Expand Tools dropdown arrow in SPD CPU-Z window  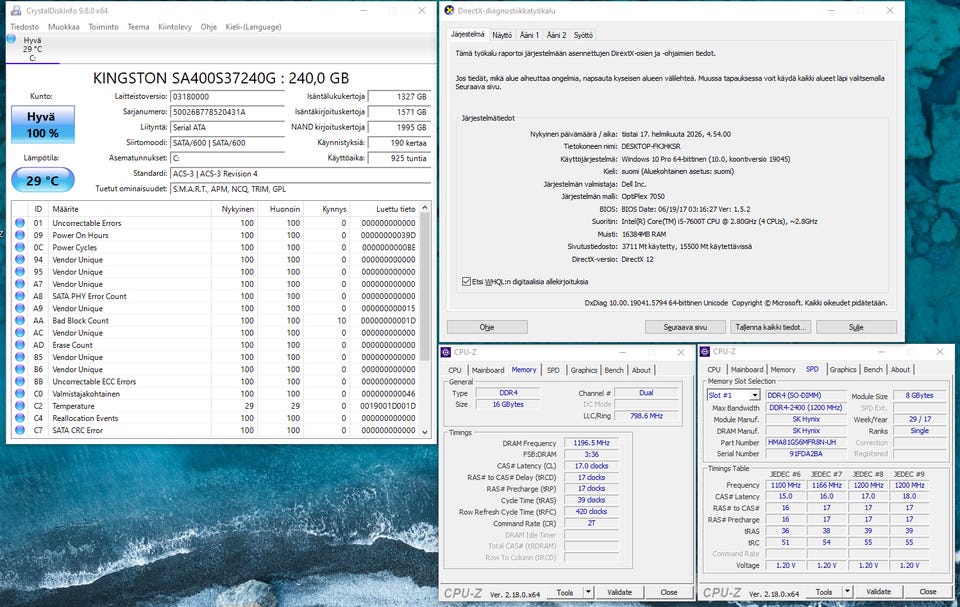click(x=846, y=592)
